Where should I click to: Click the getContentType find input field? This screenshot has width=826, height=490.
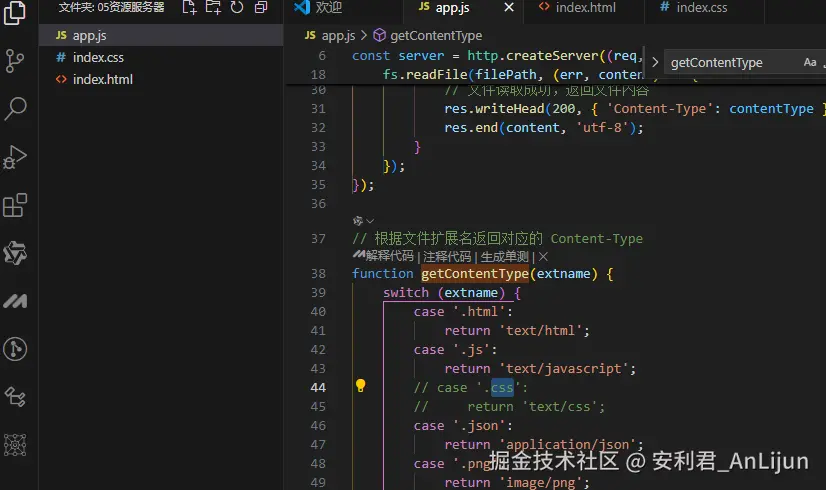(x=732, y=62)
